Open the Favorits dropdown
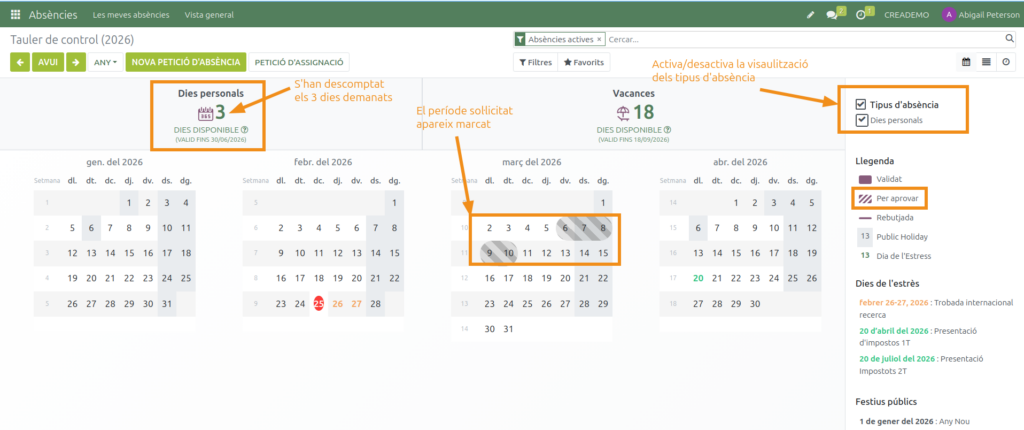The width and height of the screenshot is (1024, 430). tap(583, 62)
